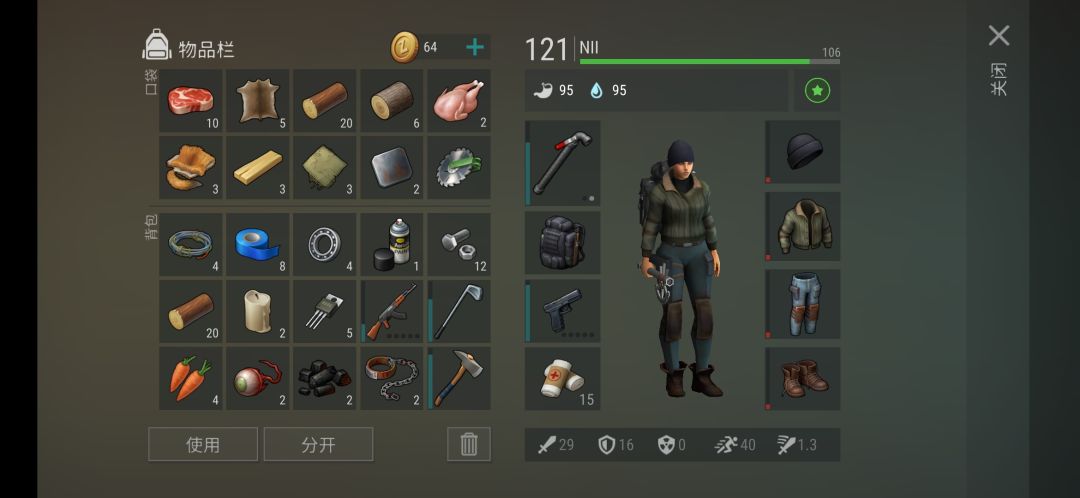Tap the equipped crowbar weapon slot

pos(563,163)
